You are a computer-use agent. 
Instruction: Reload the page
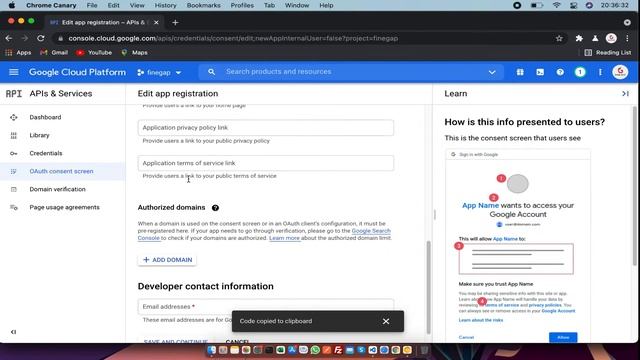[x=41, y=38]
